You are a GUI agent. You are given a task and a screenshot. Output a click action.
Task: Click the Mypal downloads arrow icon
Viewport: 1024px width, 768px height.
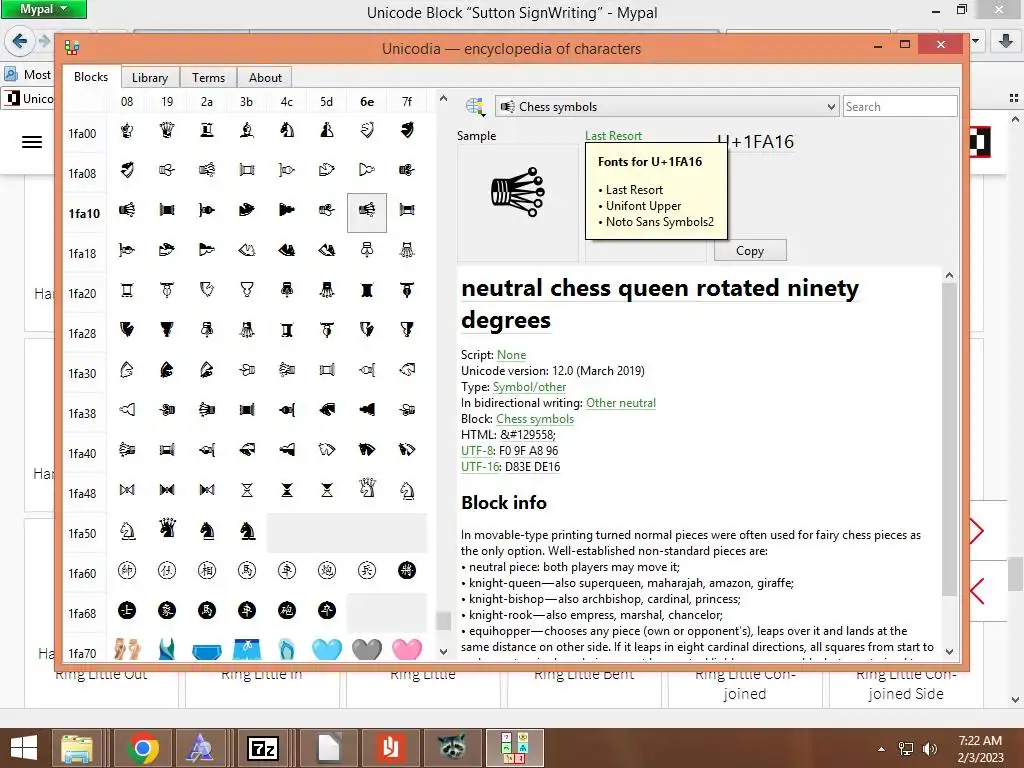[1006, 41]
